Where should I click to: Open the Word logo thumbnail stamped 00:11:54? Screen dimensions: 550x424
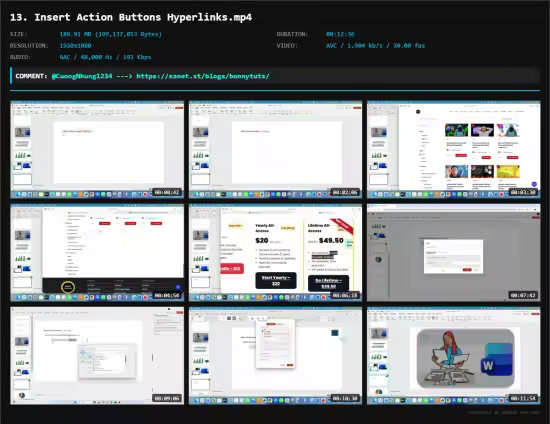point(454,356)
